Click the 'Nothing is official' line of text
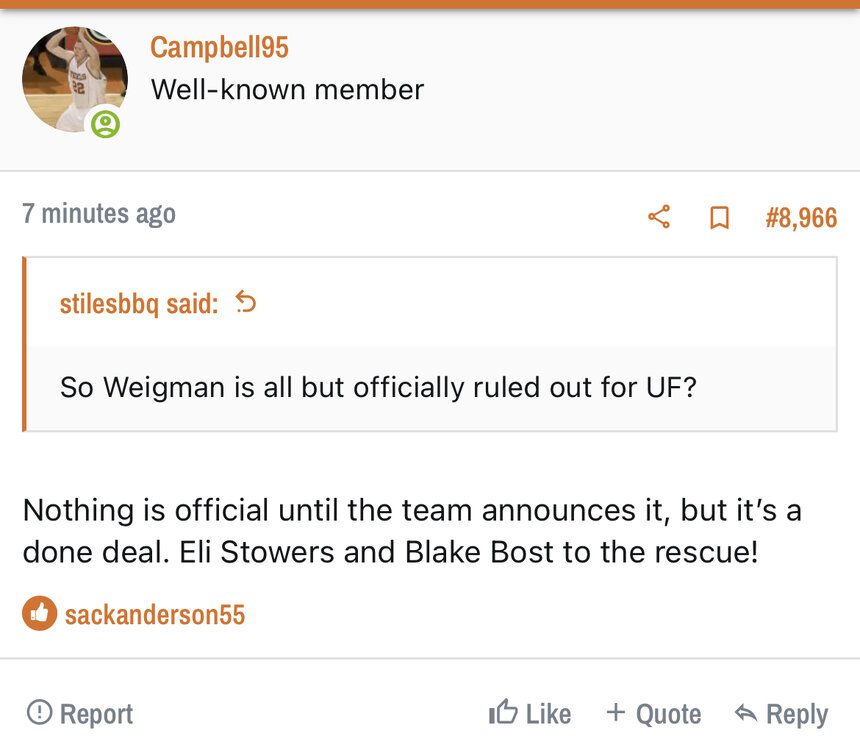Screen dimensions: 860x750 pyautogui.click(x=412, y=510)
